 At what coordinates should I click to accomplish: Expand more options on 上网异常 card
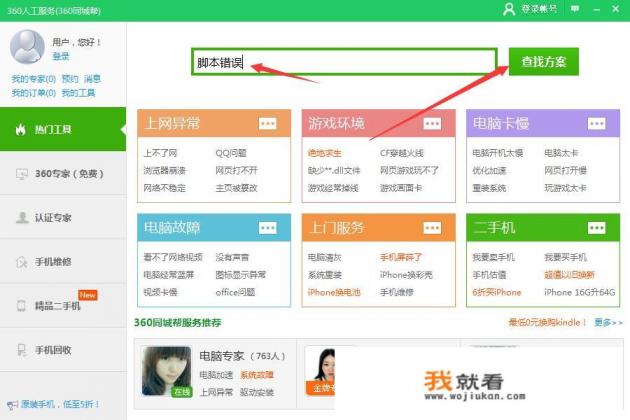(268, 123)
